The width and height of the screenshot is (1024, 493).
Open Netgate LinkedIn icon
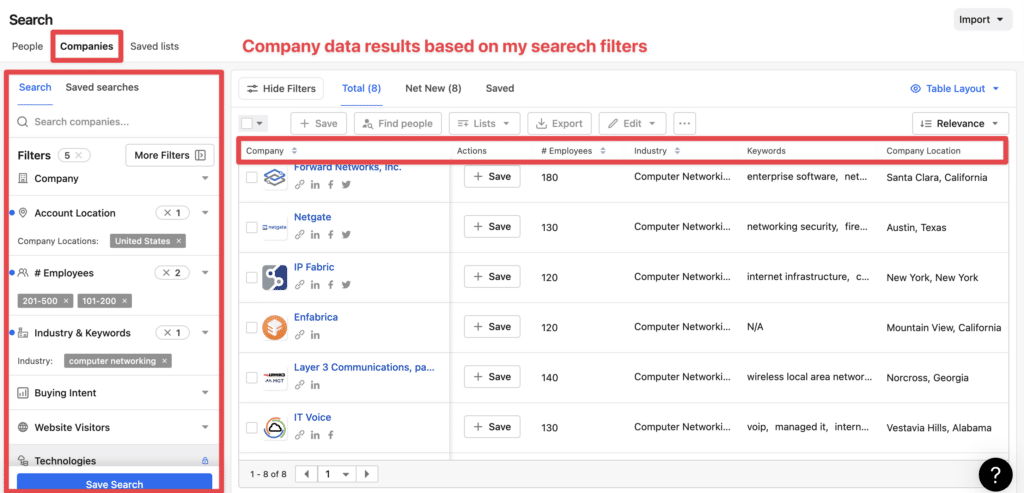[x=315, y=234]
